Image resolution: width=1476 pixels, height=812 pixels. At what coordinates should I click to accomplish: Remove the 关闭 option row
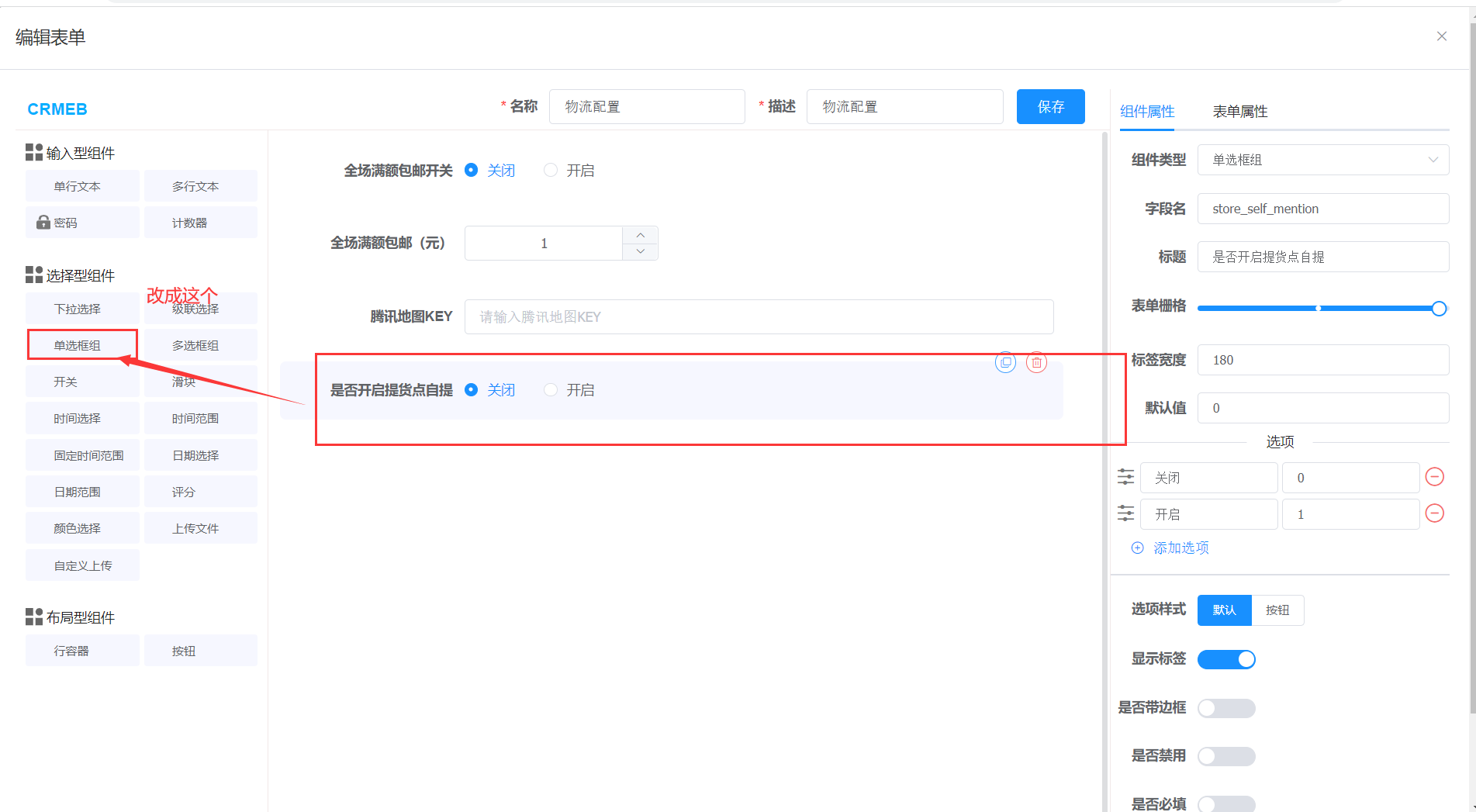[x=1435, y=477]
